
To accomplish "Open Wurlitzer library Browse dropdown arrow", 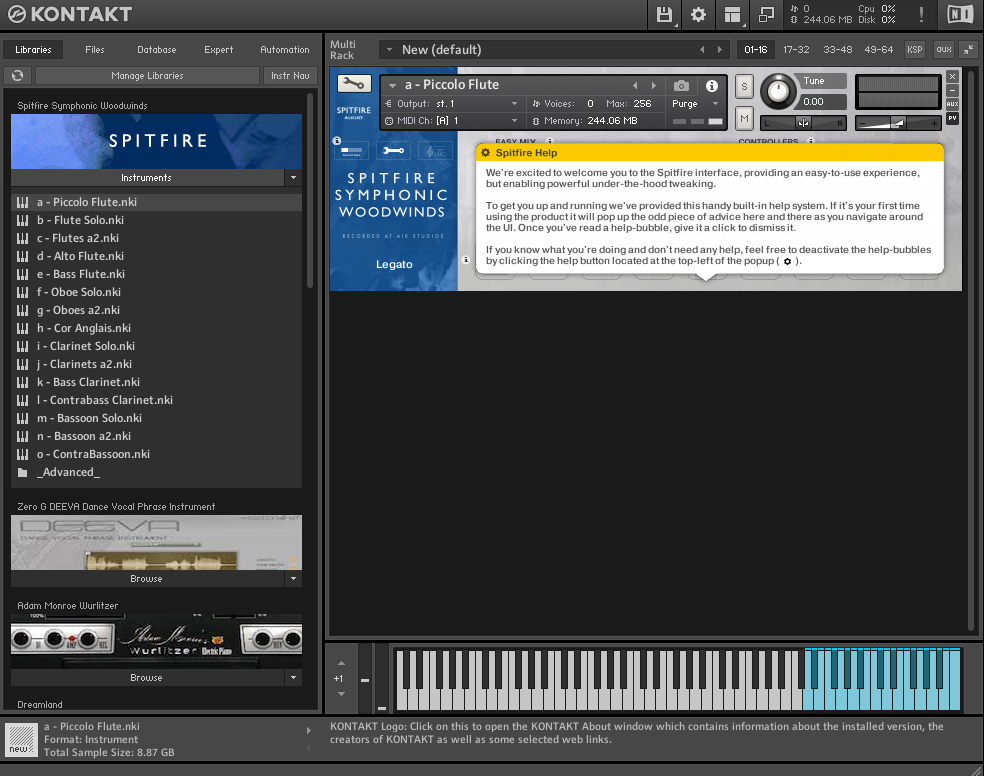I will tap(293, 678).
